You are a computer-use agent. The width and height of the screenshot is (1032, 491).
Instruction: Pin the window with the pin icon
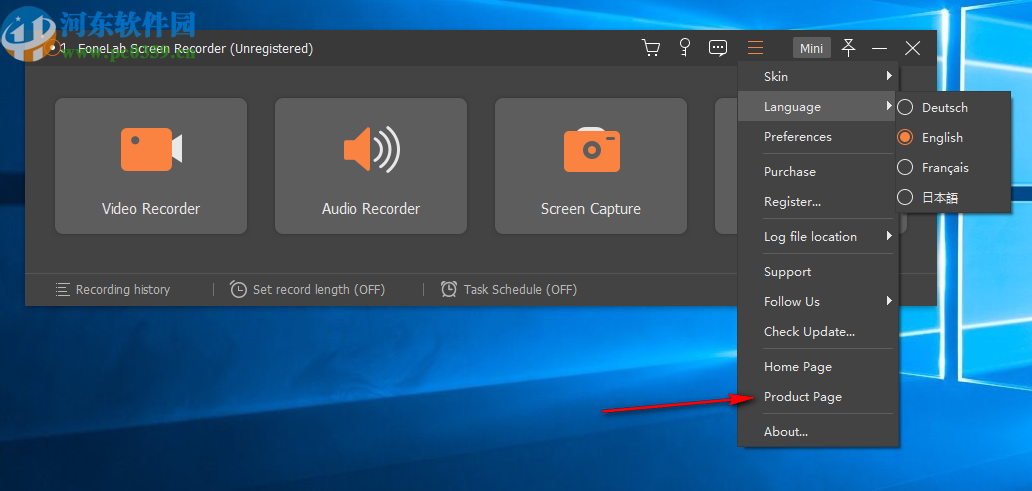click(848, 47)
